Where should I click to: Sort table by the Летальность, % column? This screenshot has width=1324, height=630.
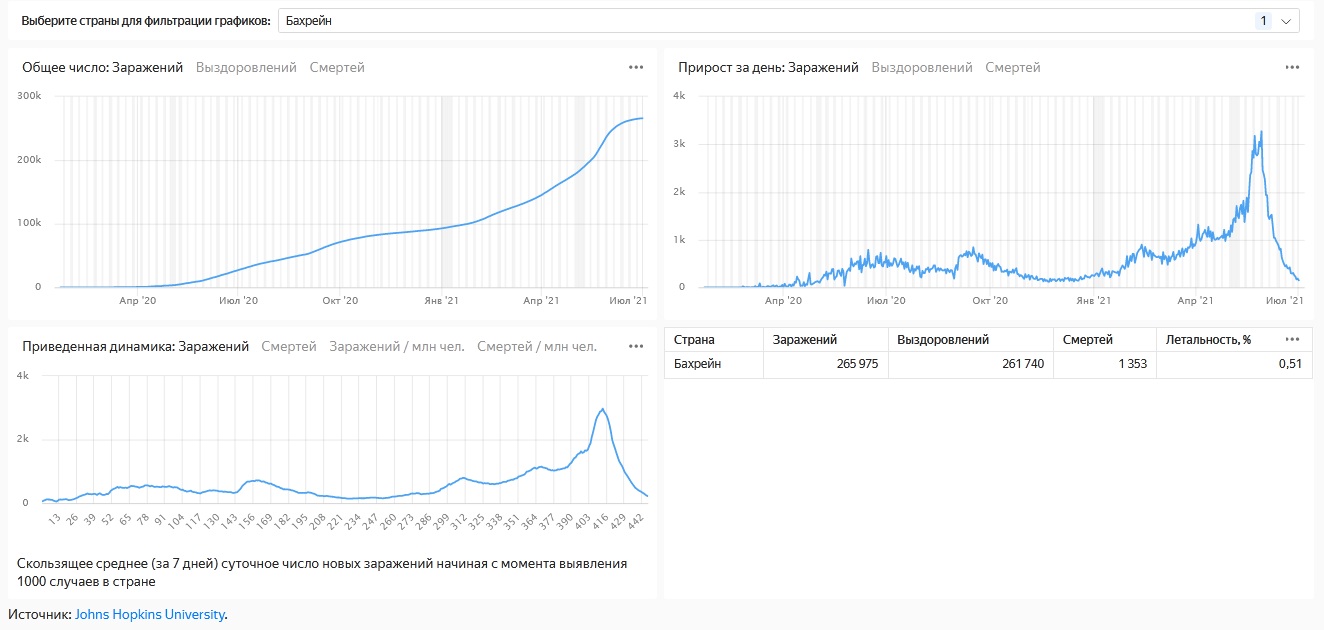tap(1209, 340)
